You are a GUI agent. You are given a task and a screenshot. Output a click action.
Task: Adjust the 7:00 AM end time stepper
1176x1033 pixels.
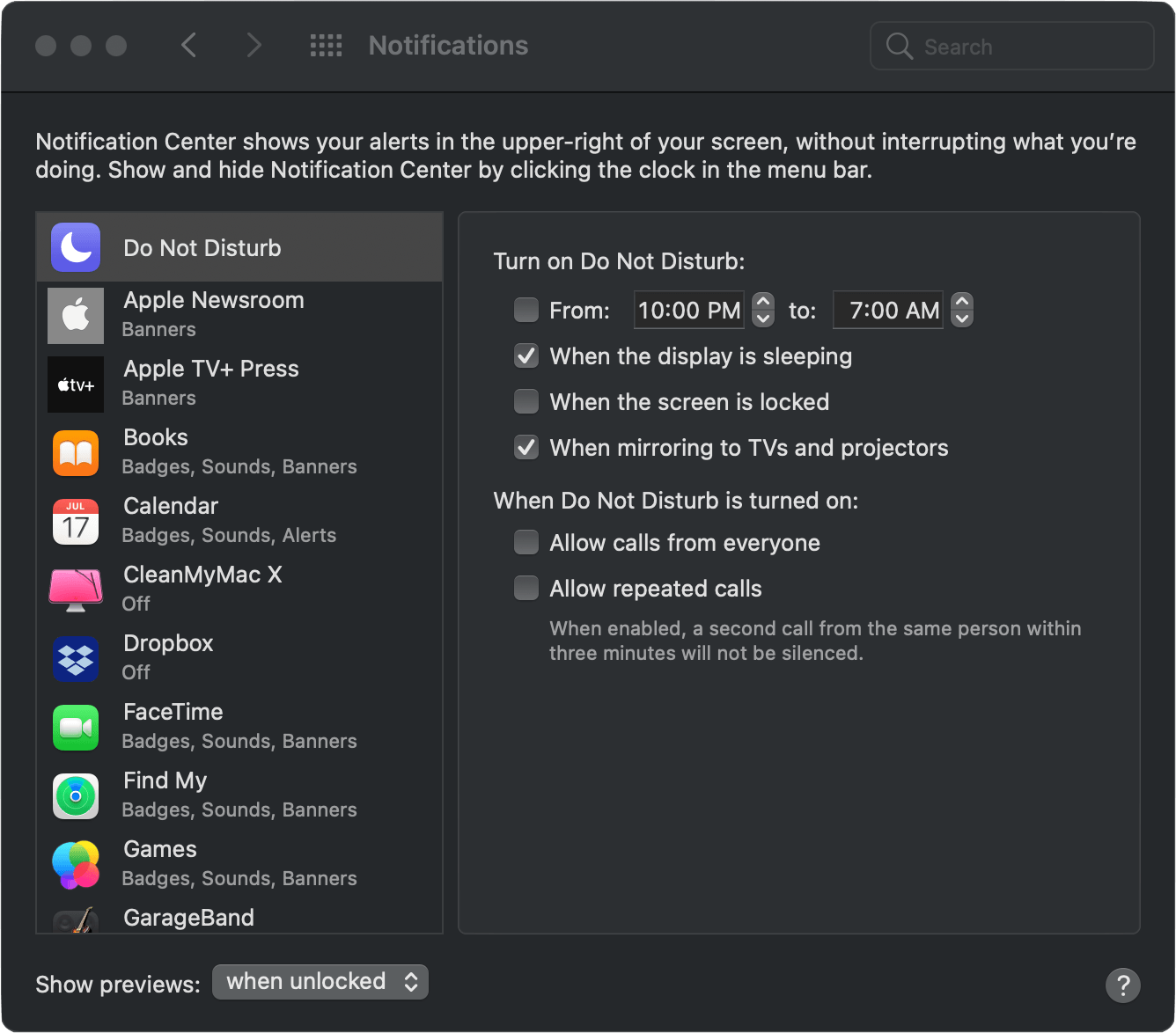coord(962,310)
